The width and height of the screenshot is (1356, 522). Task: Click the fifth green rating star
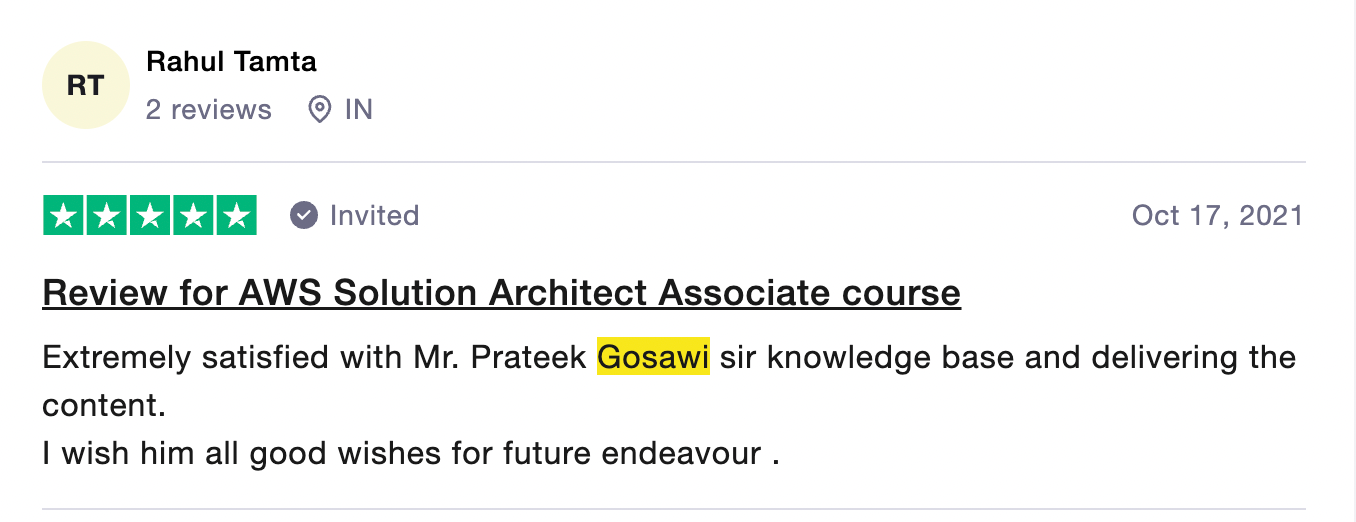click(236, 216)
